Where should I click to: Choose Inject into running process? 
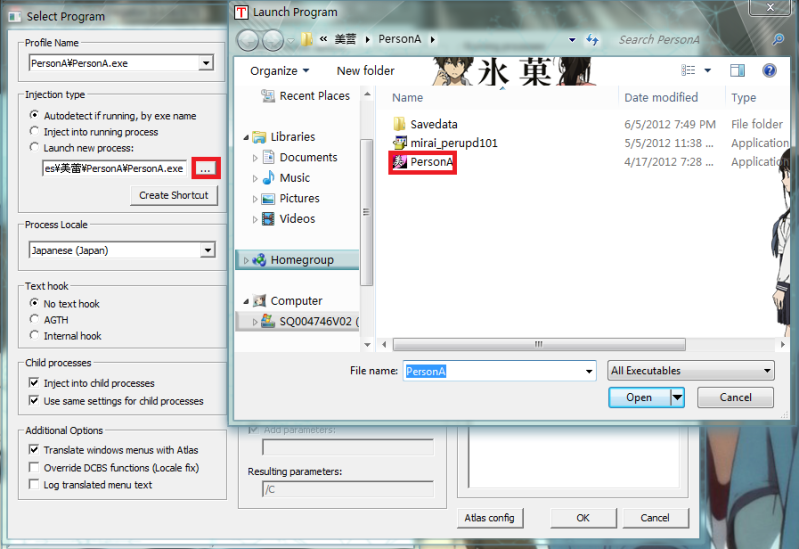coord(35,132)
